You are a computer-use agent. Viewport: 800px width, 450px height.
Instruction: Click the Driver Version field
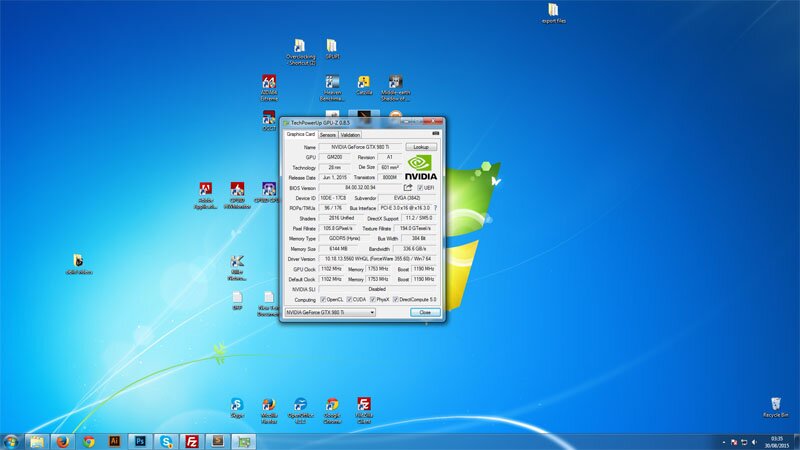378,259
